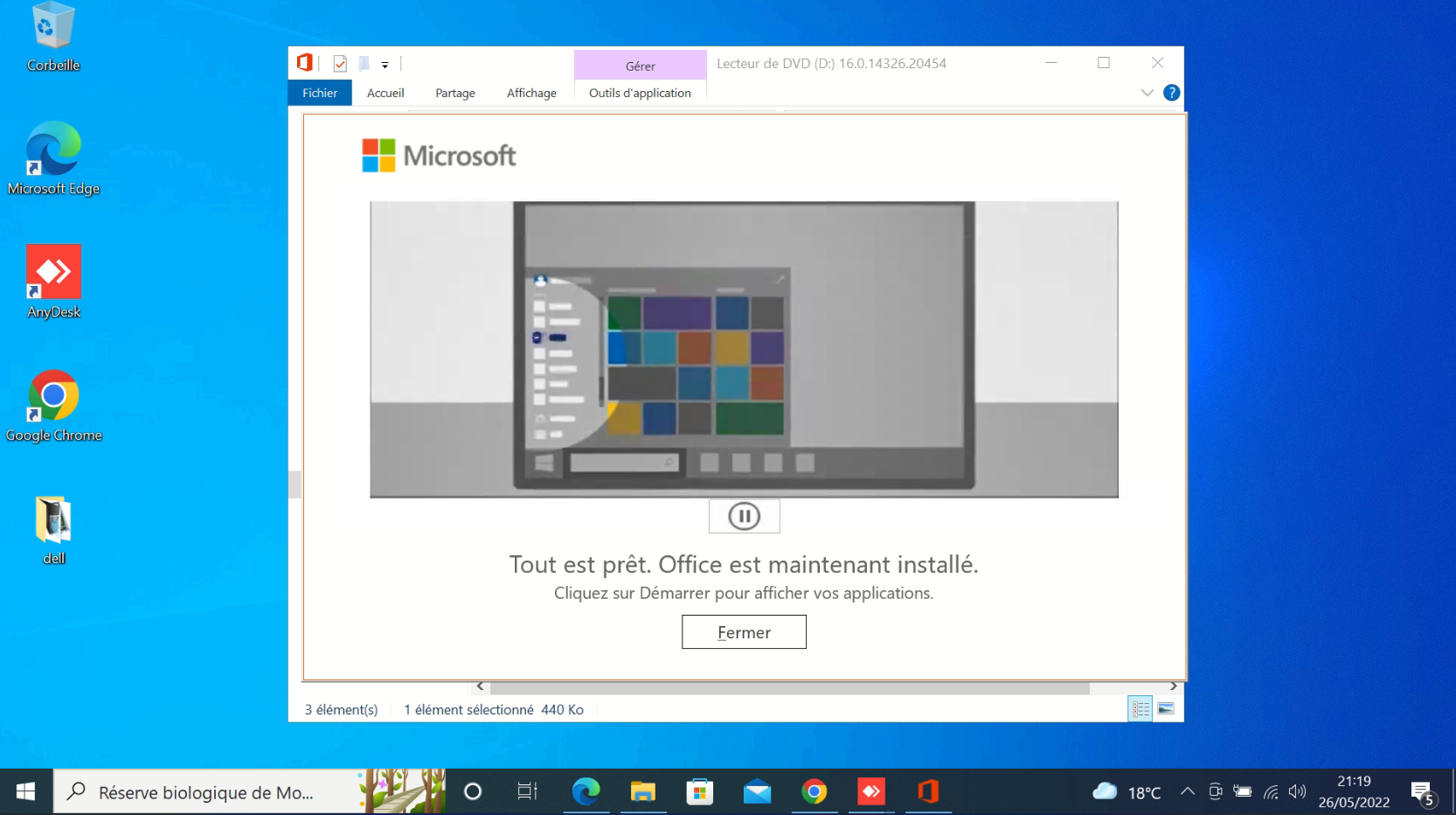
Task: Expand the ribbon with the chevron
Action: [x=1147, y=93]
